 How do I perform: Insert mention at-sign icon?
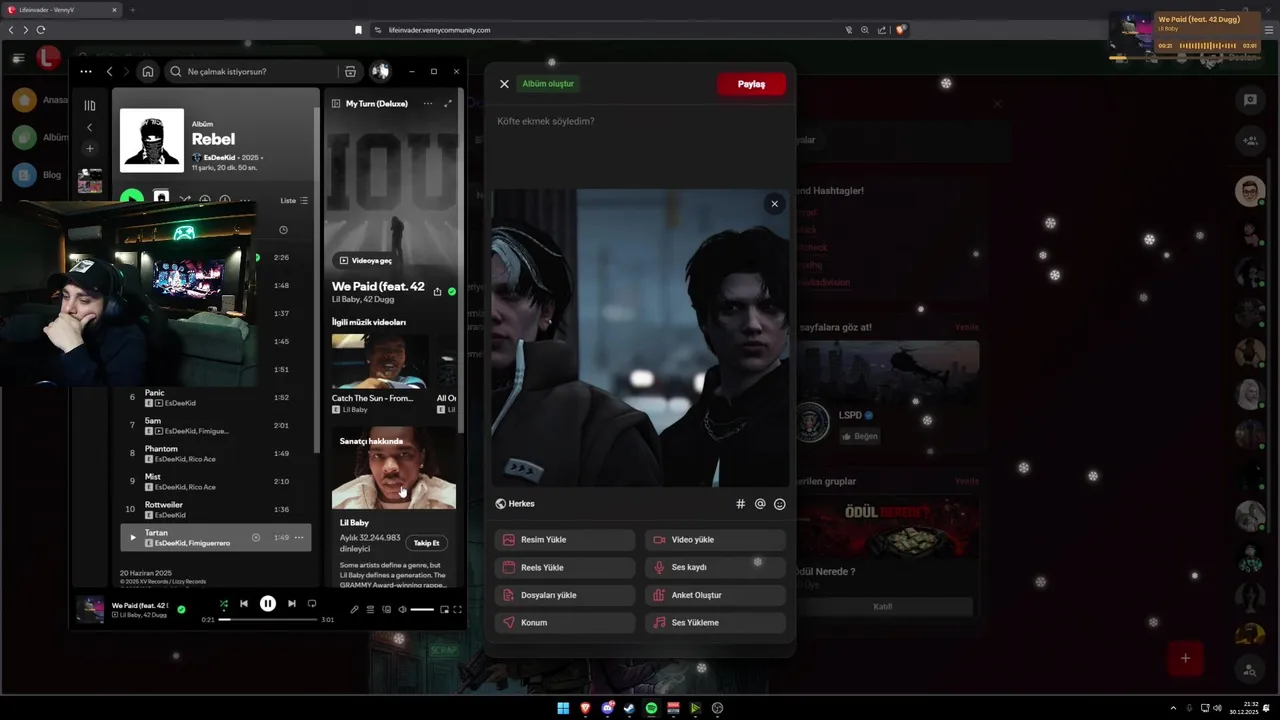pos(760,504)
